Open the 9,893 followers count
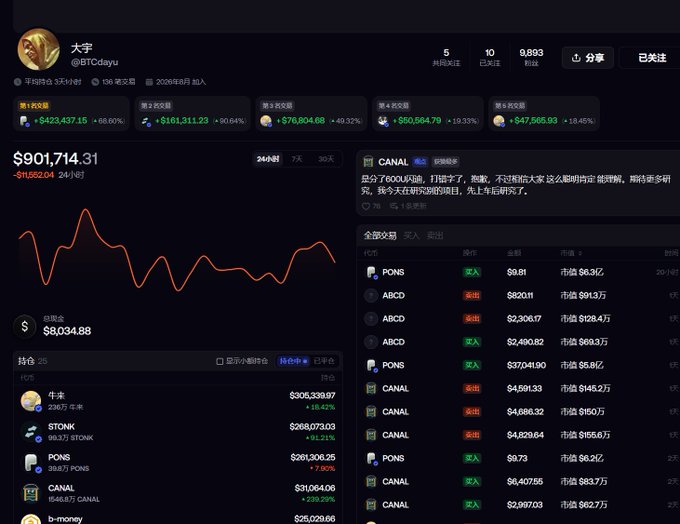The width and height of the screenshot is (680, 524). (531, 57)
